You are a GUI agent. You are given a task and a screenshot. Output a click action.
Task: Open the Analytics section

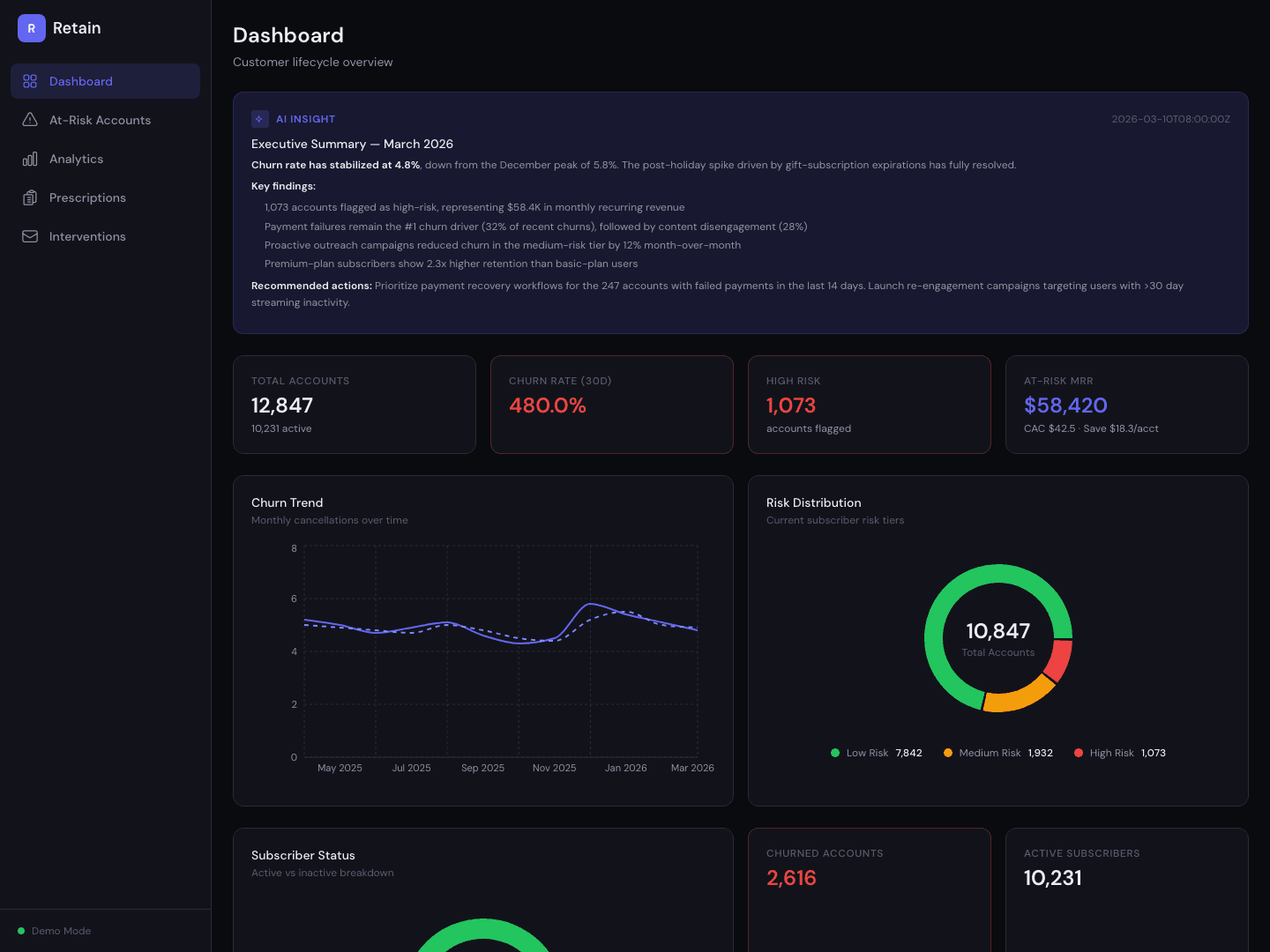[x=106, y=159]
